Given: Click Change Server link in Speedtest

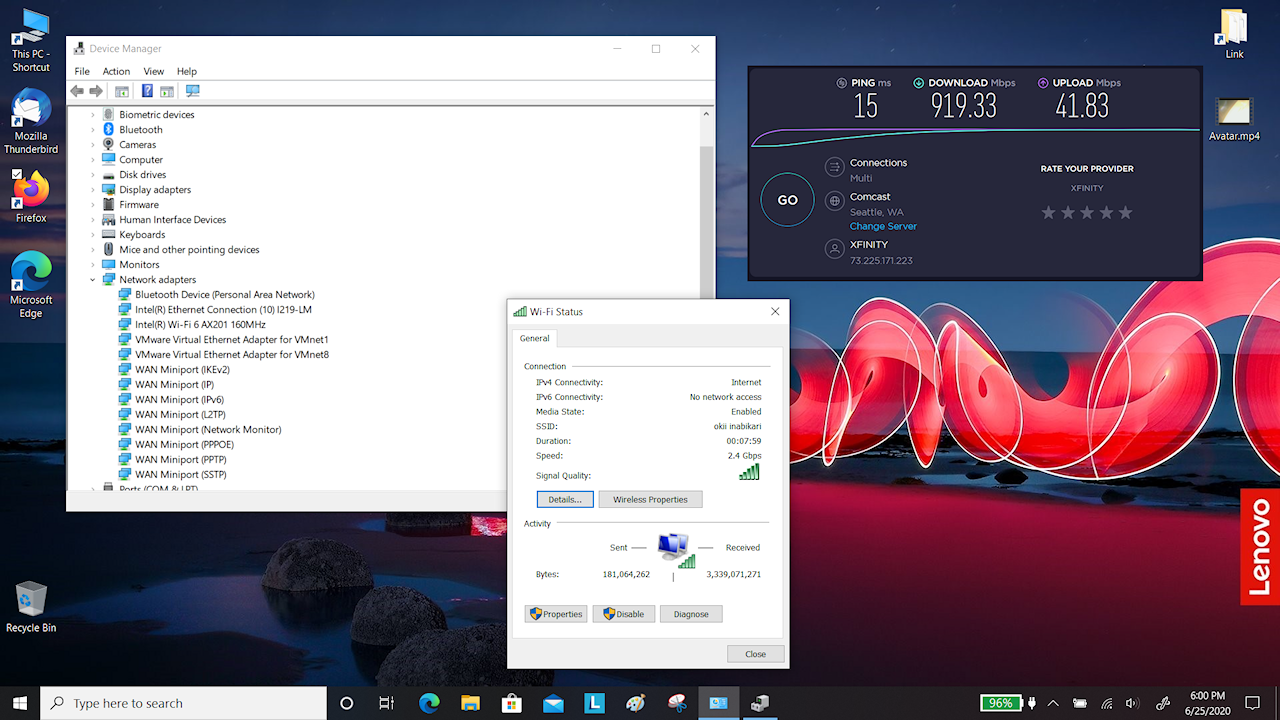Looking at the screenshot, I should (883, 226).
